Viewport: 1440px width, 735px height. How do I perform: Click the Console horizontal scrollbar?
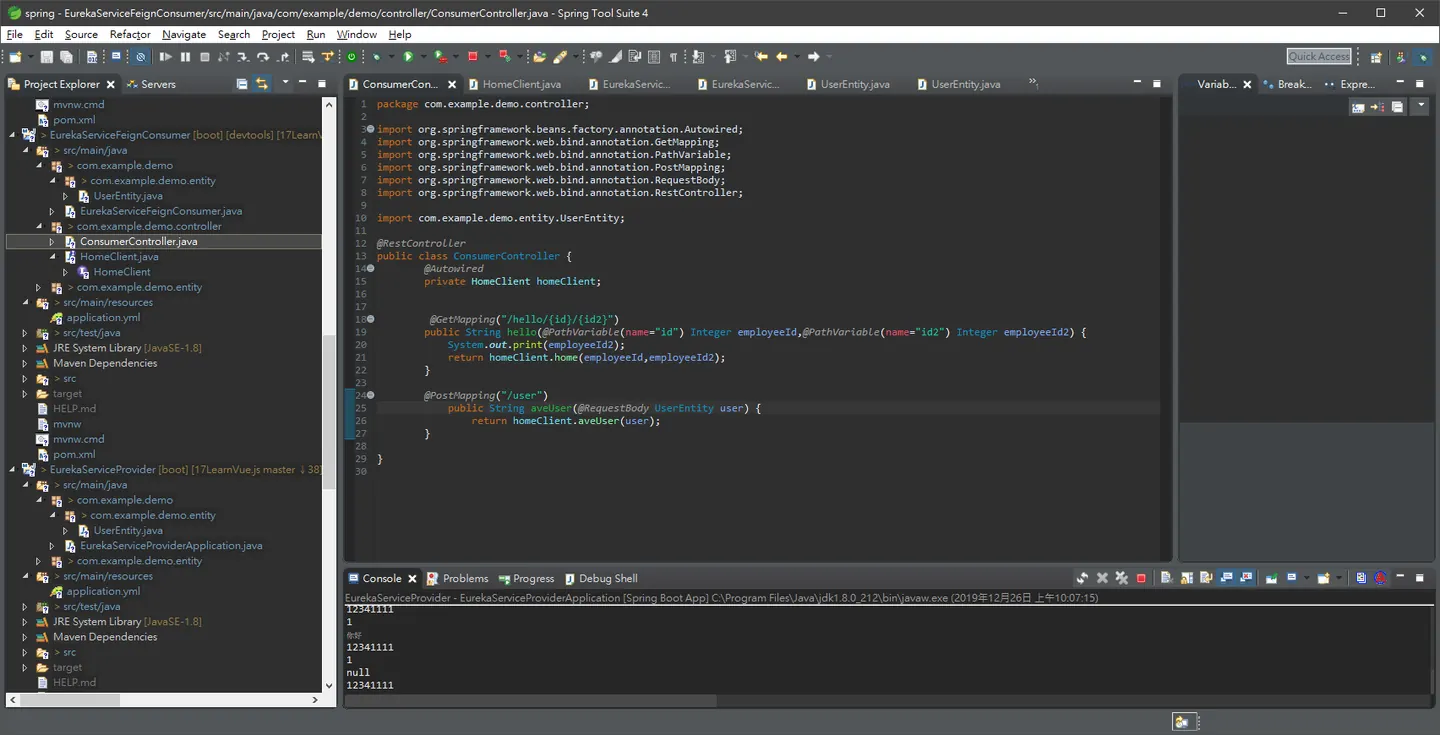(x=531, y=701)
